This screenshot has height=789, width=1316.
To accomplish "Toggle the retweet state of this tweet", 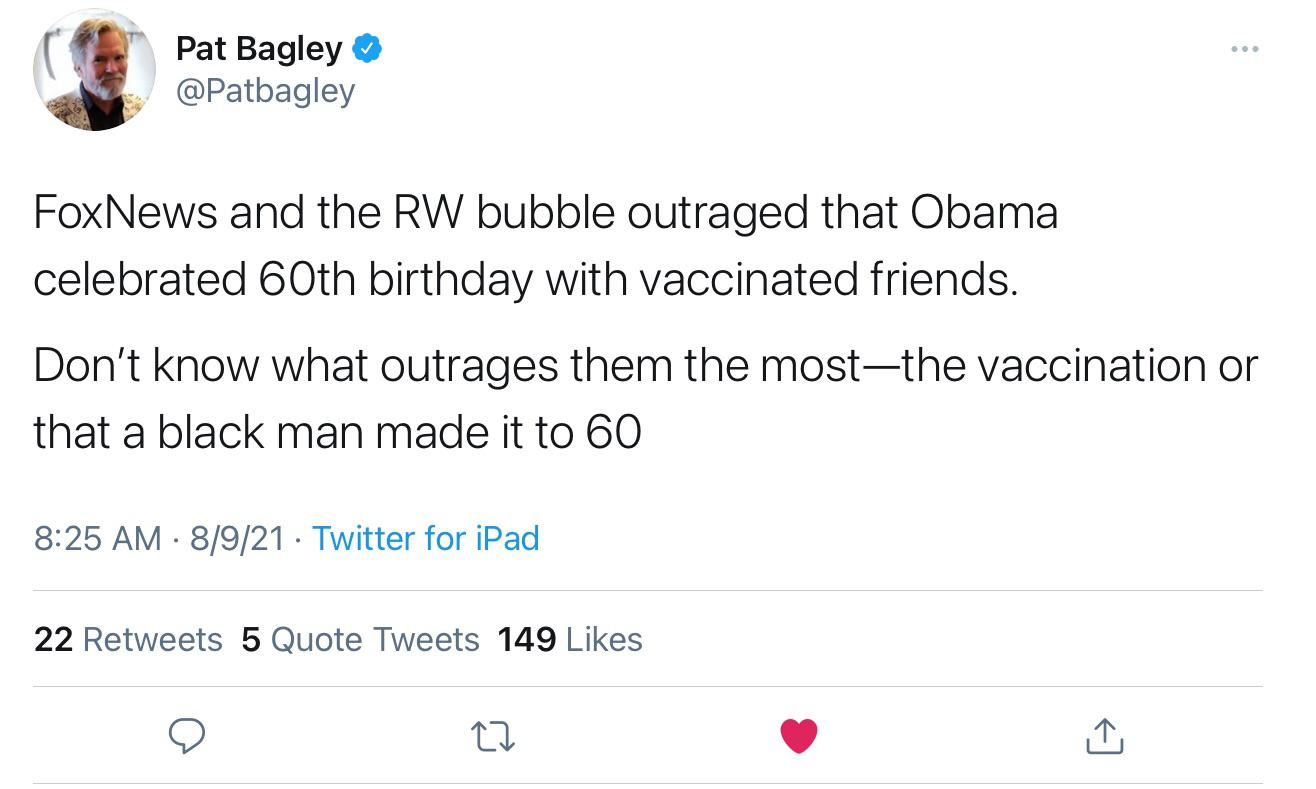I will tap(493, 737).
